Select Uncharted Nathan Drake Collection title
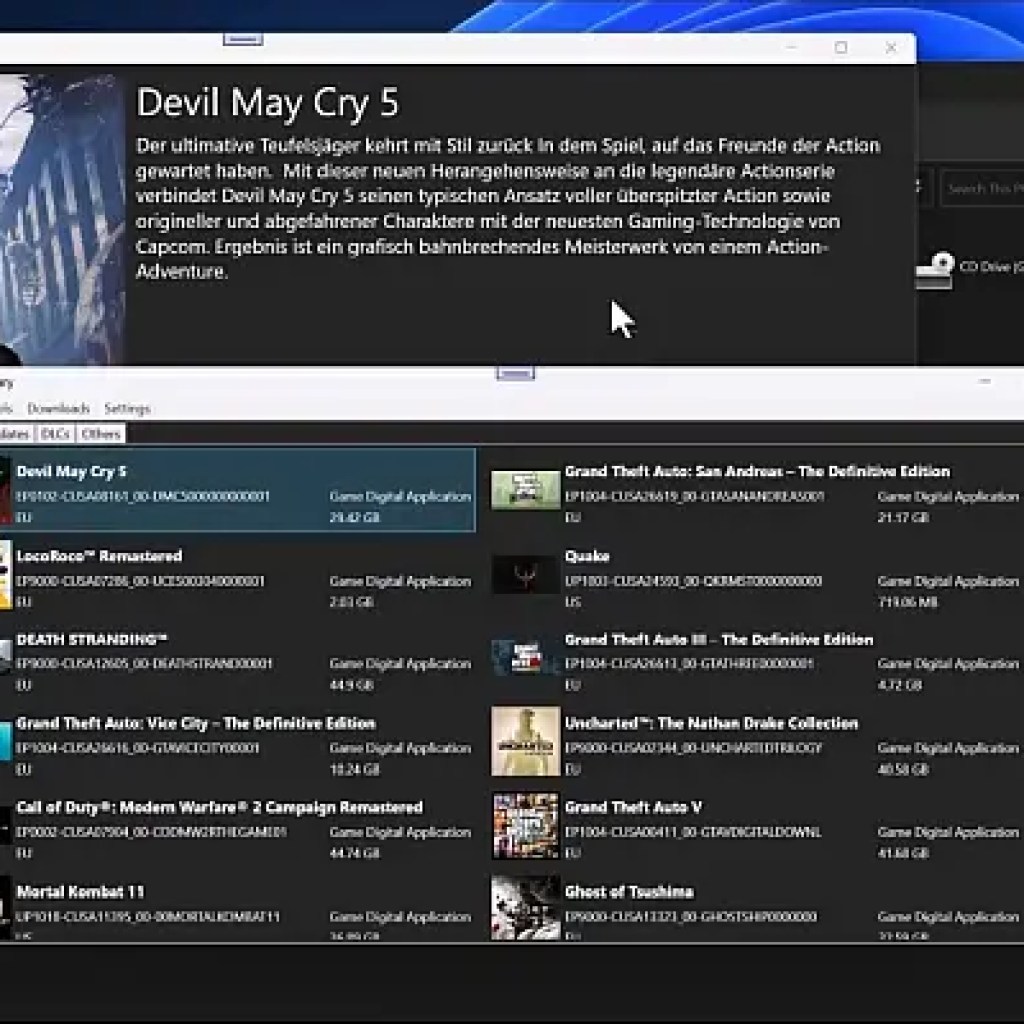 click(711, 723)
